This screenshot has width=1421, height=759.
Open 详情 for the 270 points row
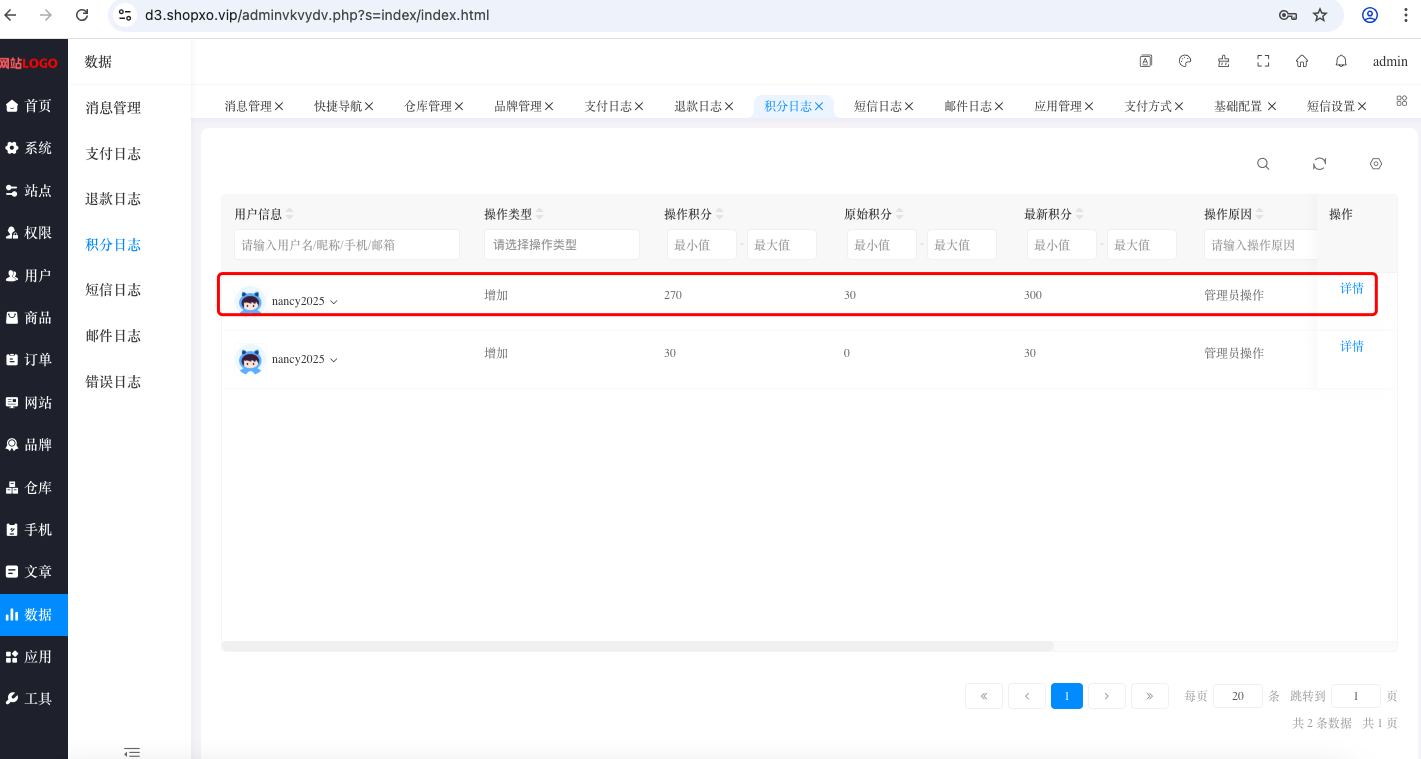tap(1352, 288)
